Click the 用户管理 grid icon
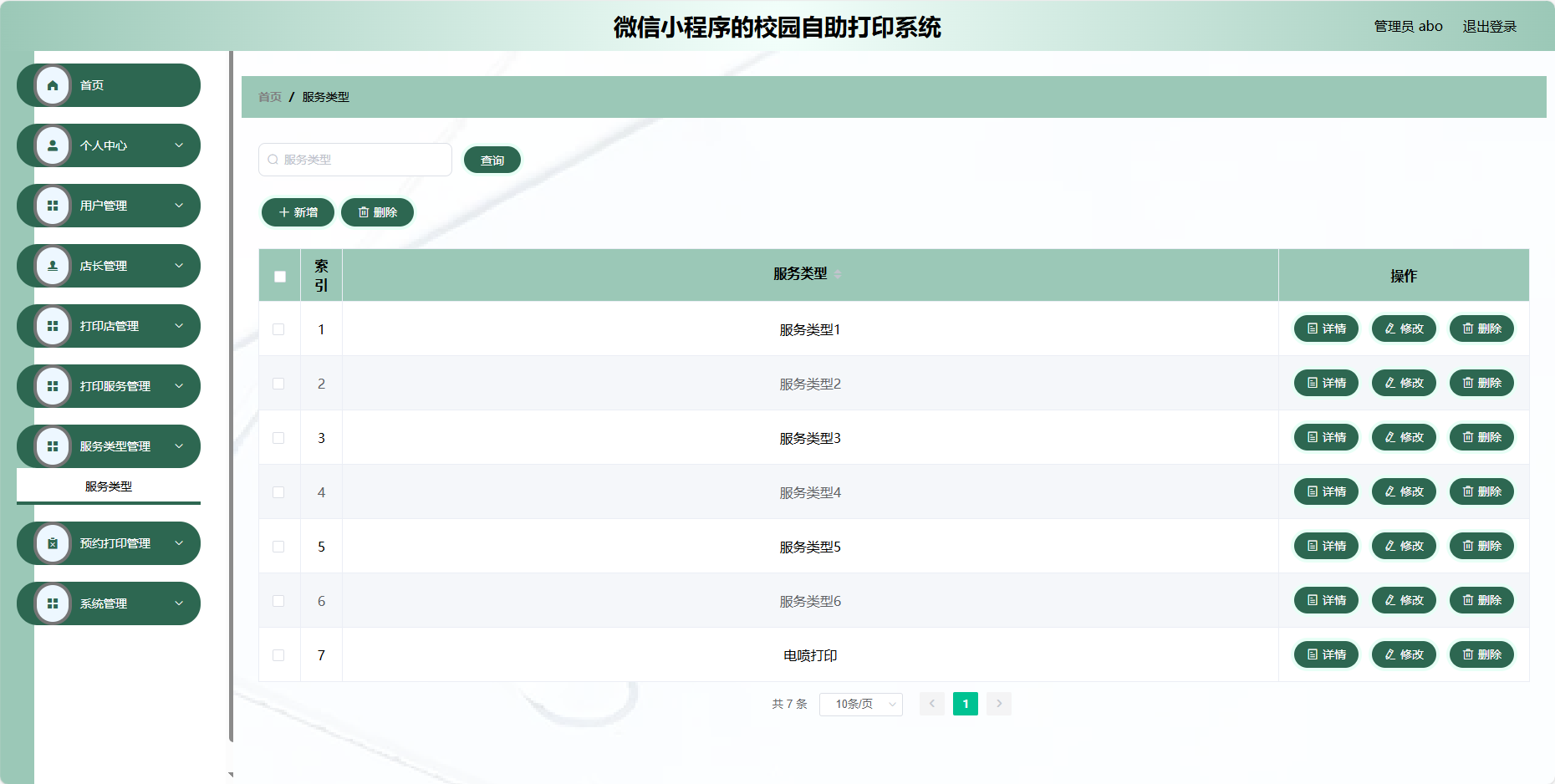The height and width of the screenshot is (784, 1555). point(53,206)
